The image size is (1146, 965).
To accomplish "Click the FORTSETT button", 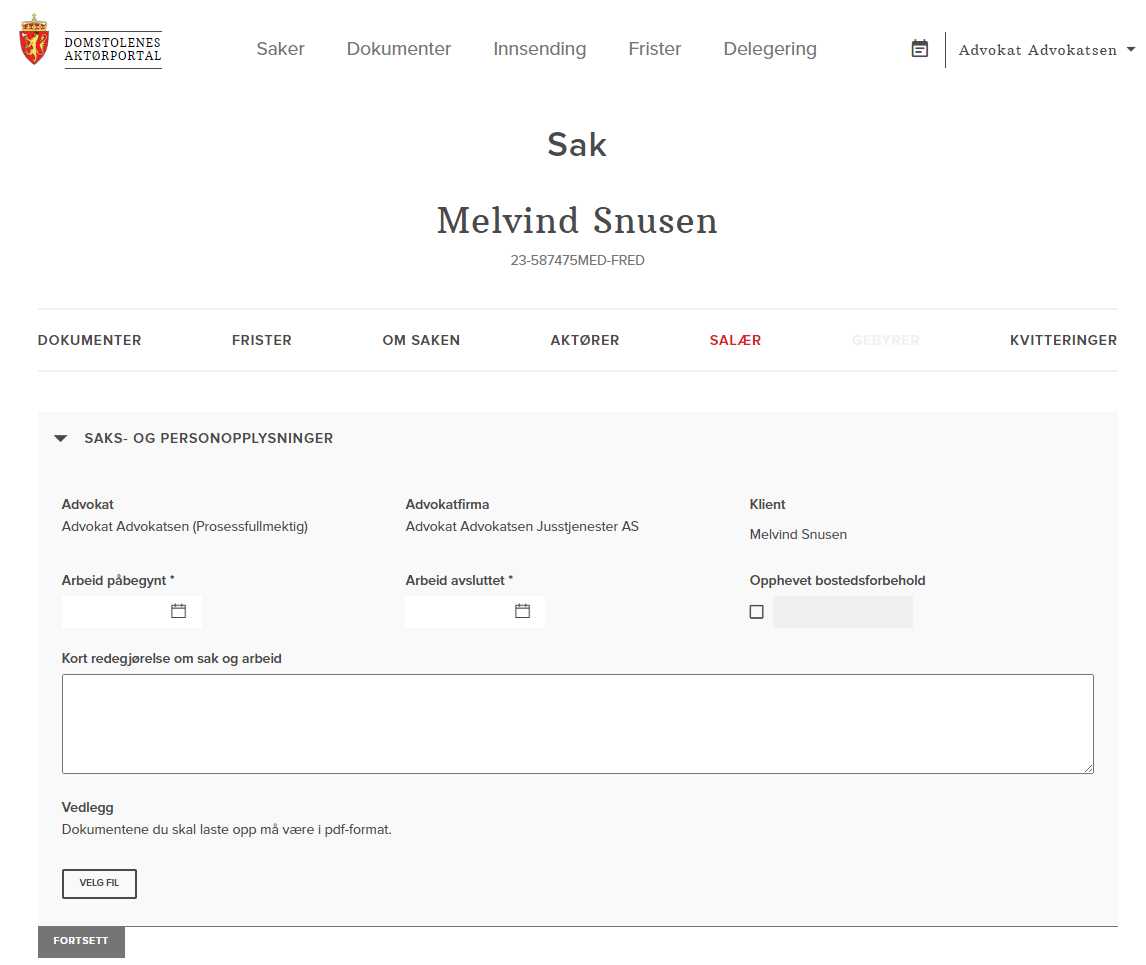I will (x=81, y=942).
